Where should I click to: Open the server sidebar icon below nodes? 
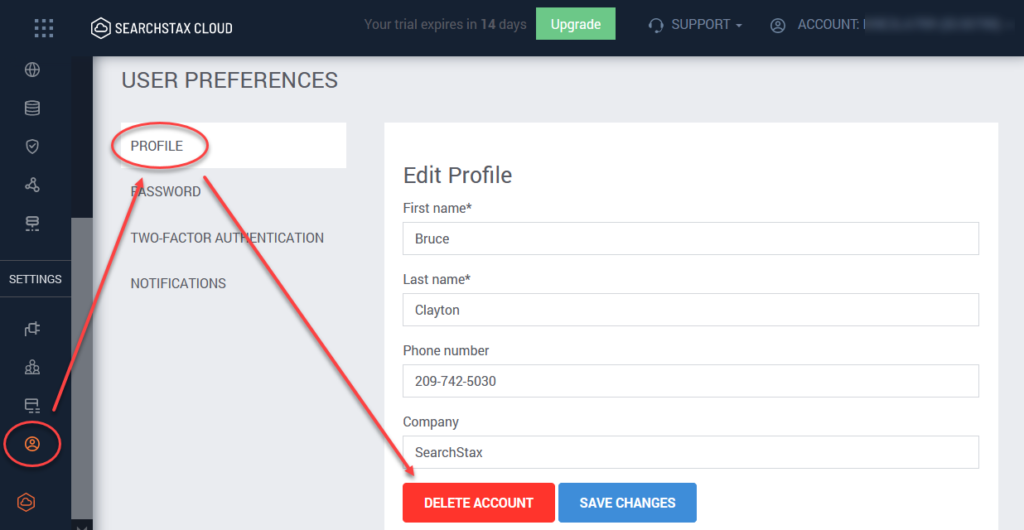point(32,224)
